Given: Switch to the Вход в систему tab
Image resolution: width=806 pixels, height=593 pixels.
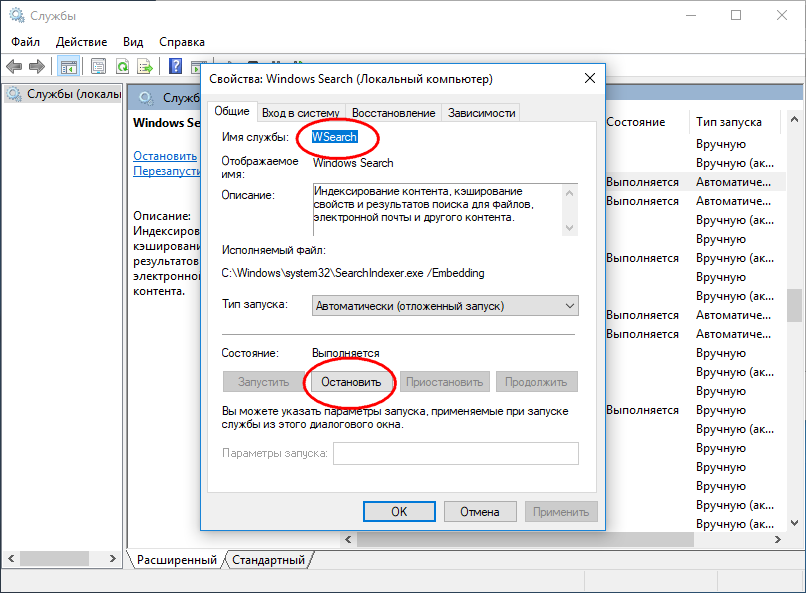Looking at the screenshot, I should 301,113.
